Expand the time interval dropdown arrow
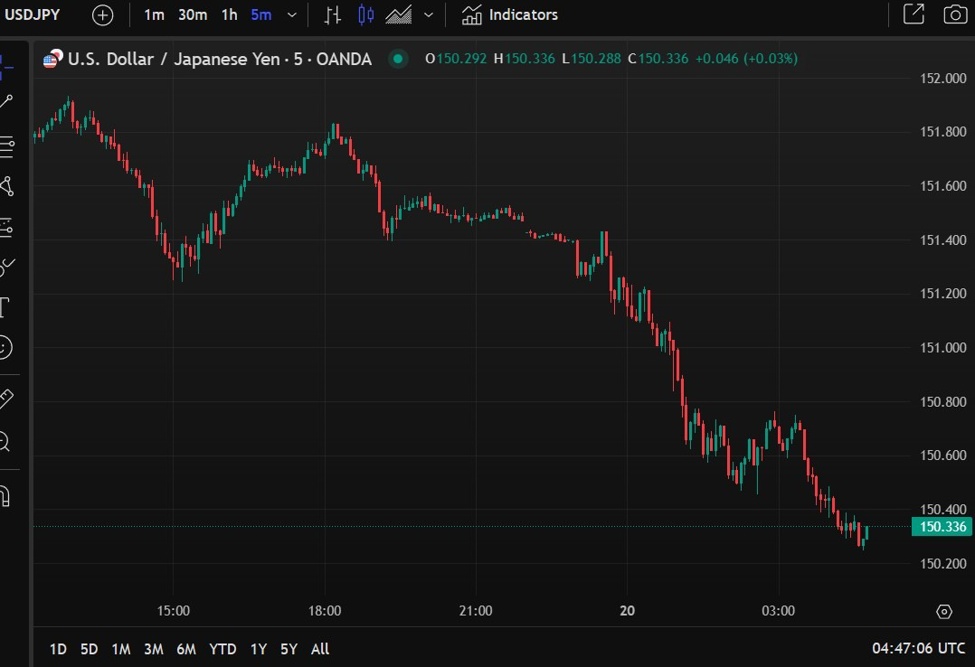Screen dimensions: 975x667 coord(291,15)
